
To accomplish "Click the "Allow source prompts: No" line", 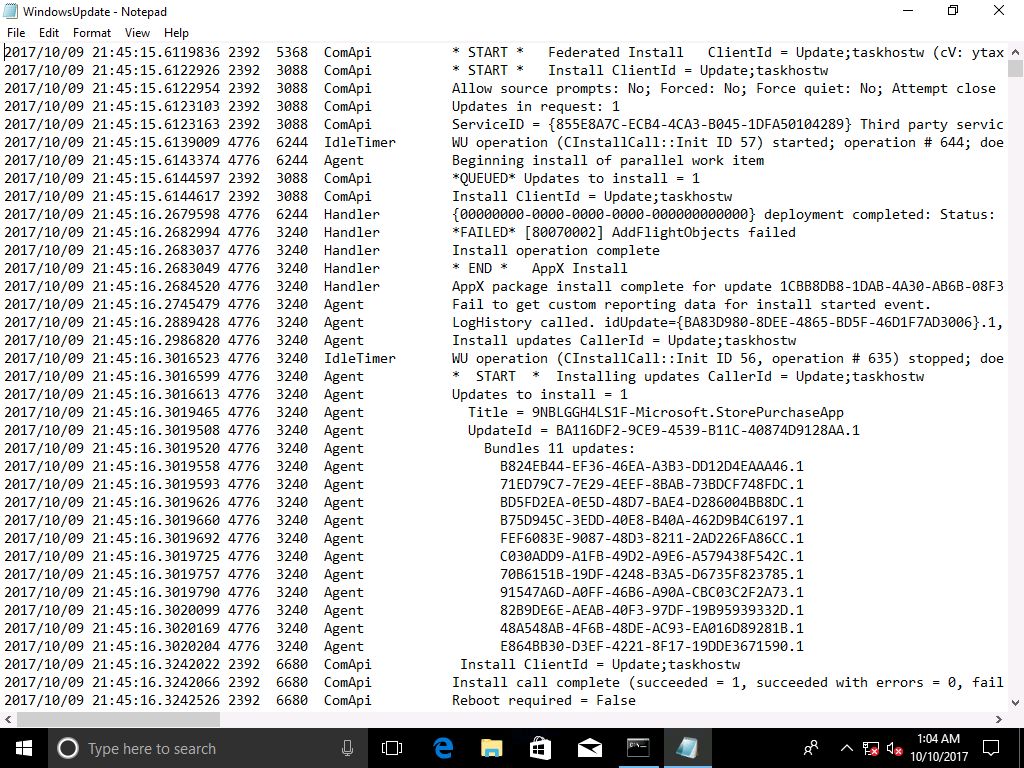I will pyautogui.click(x=724, y=89).
